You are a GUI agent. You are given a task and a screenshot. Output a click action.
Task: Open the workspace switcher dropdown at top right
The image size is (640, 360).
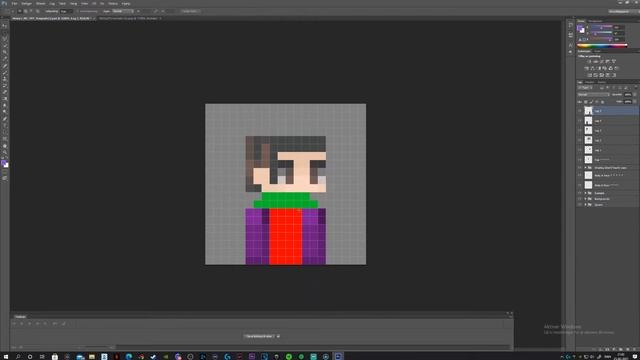click(623, 11)
